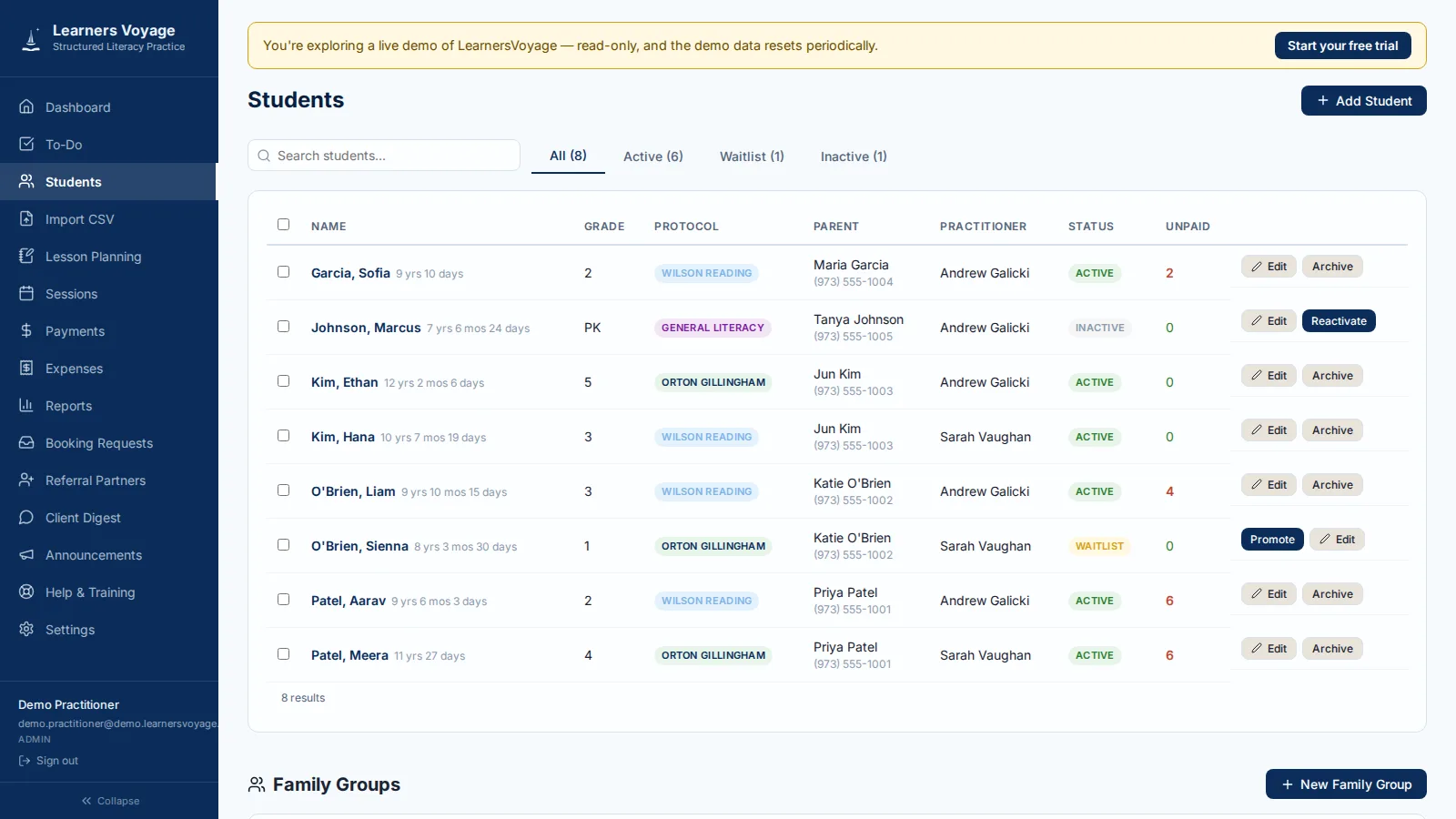Archive O'Brien, Liam

point(1332,485)
